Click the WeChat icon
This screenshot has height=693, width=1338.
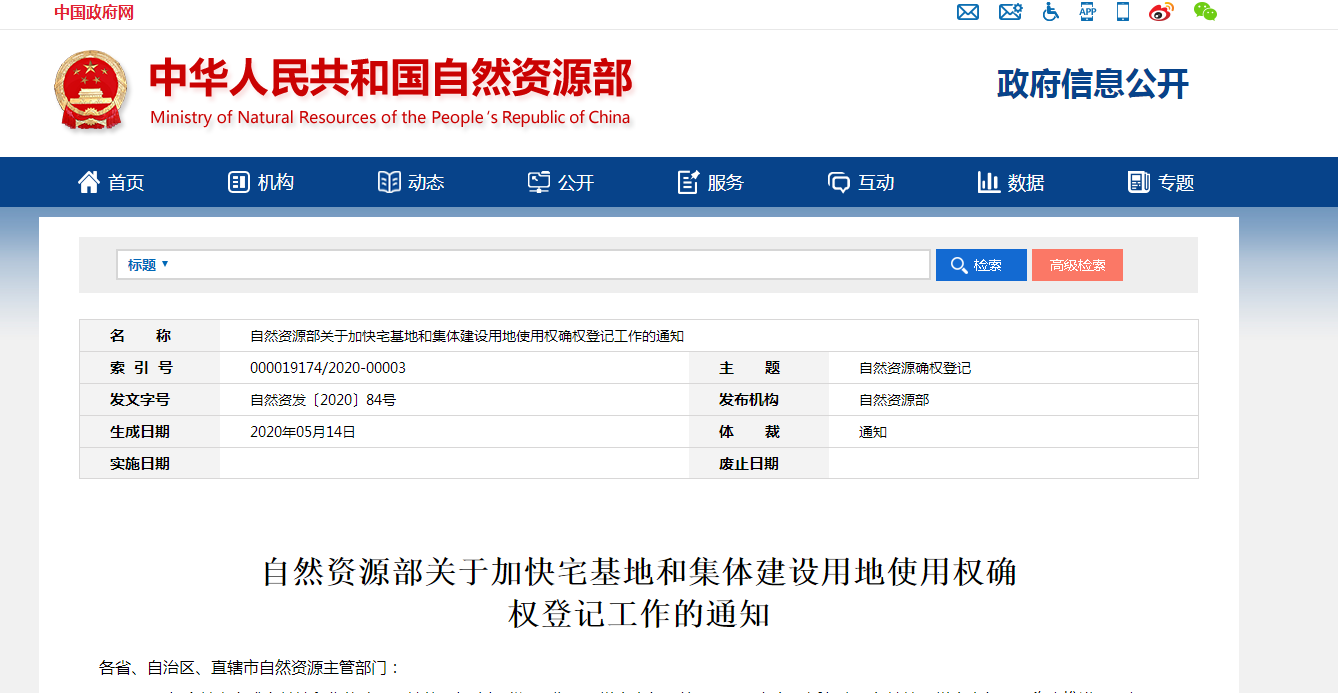(x=1205, y=12)
